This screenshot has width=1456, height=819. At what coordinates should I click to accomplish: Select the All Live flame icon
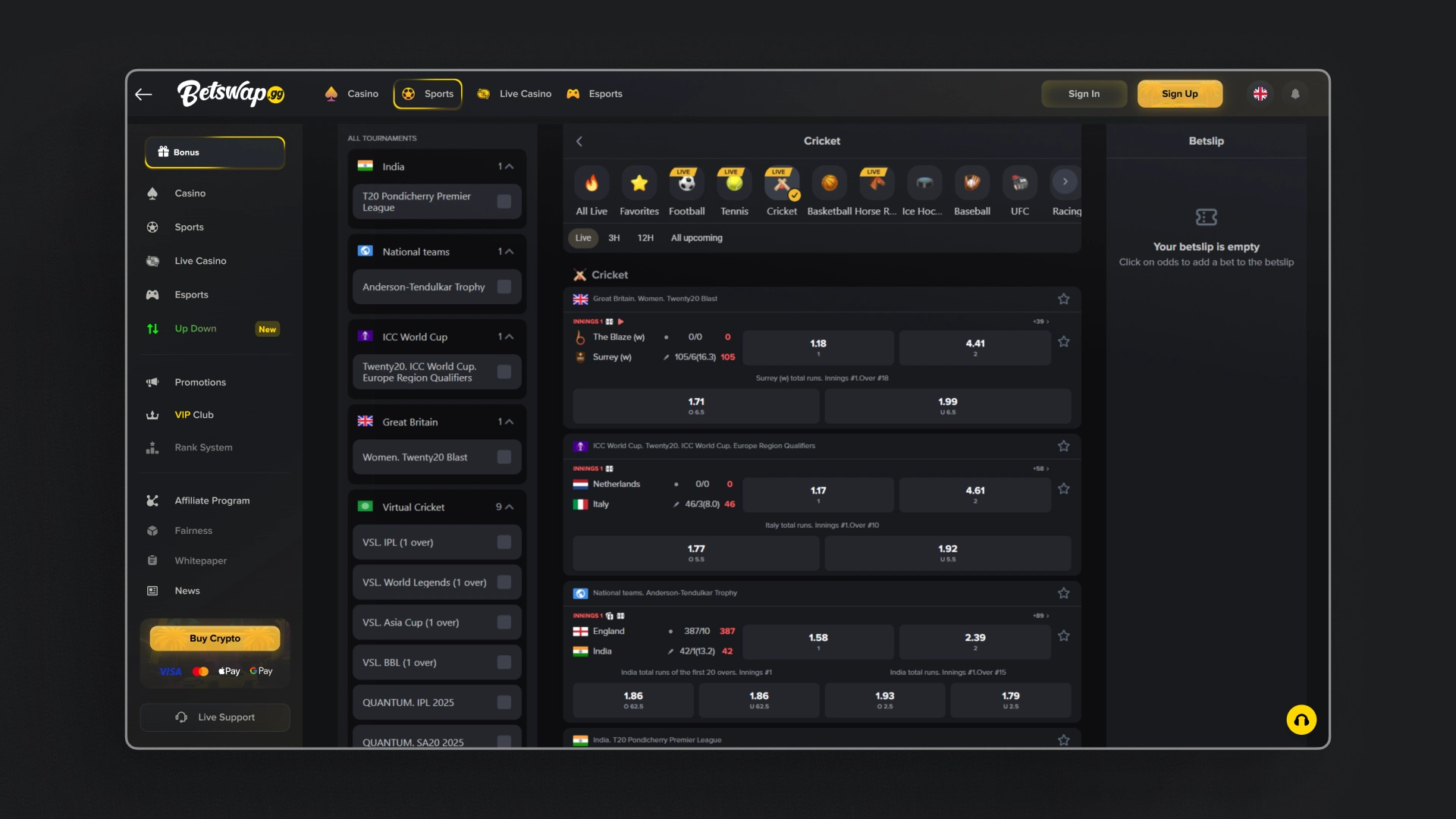pos(591,183)
